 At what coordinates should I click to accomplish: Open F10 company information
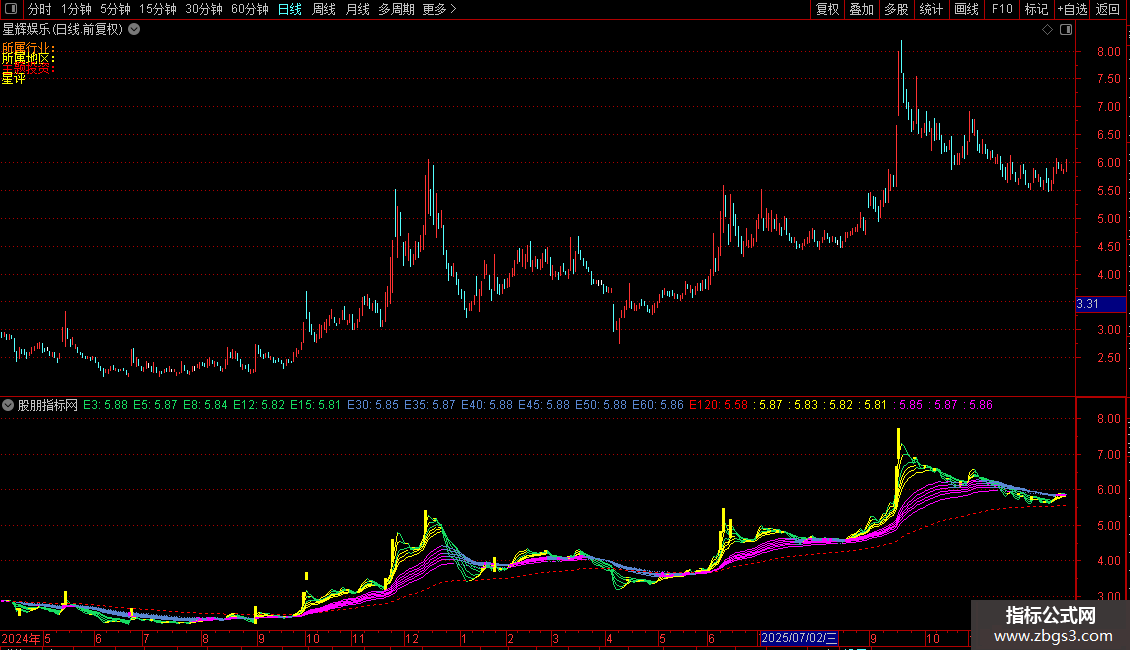[x=1002, y=9]
